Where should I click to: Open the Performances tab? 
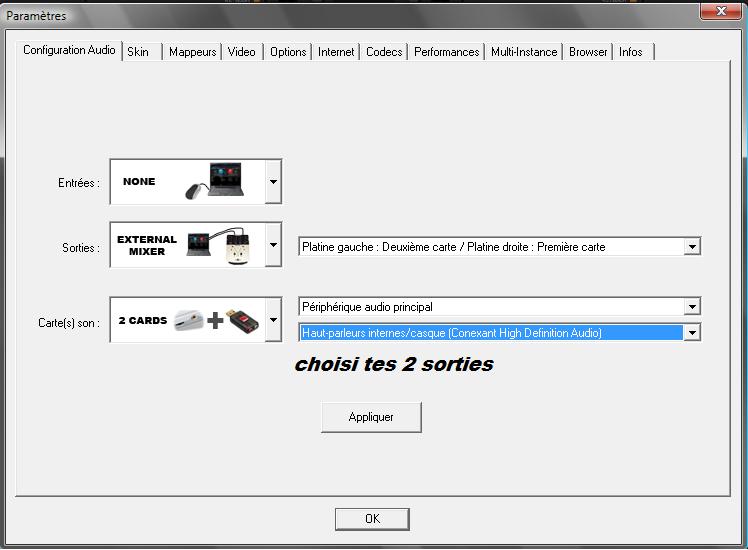[447, 52]
